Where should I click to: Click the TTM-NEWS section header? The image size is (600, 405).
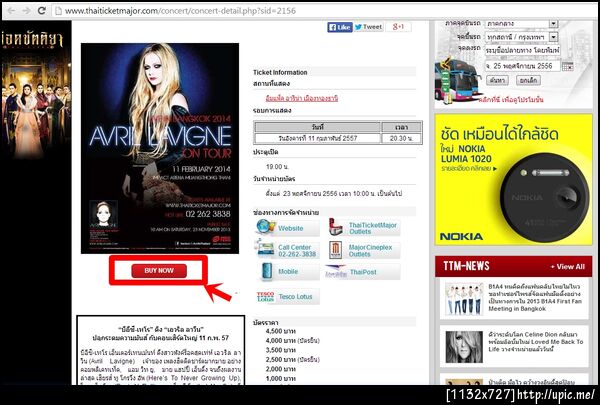pyautogui.click(x=514, y=266)
